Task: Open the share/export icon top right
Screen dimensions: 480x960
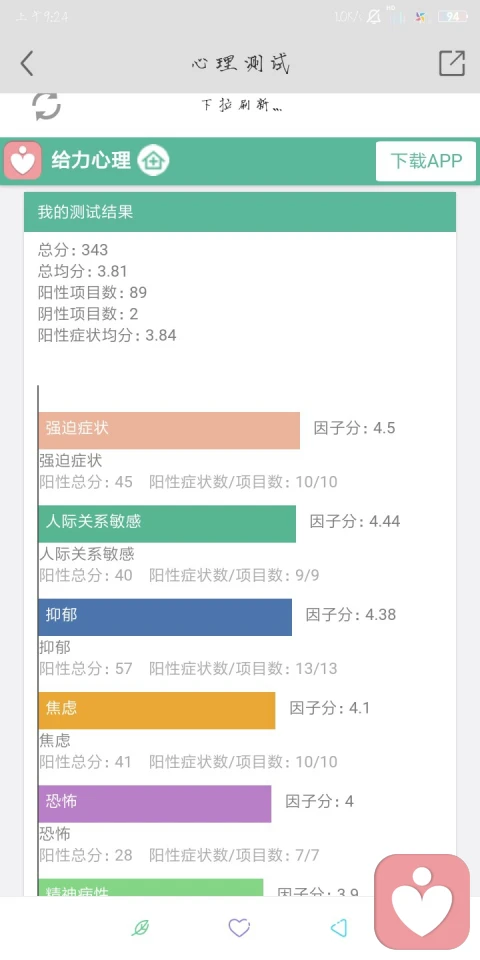Action: coord(452,62)
